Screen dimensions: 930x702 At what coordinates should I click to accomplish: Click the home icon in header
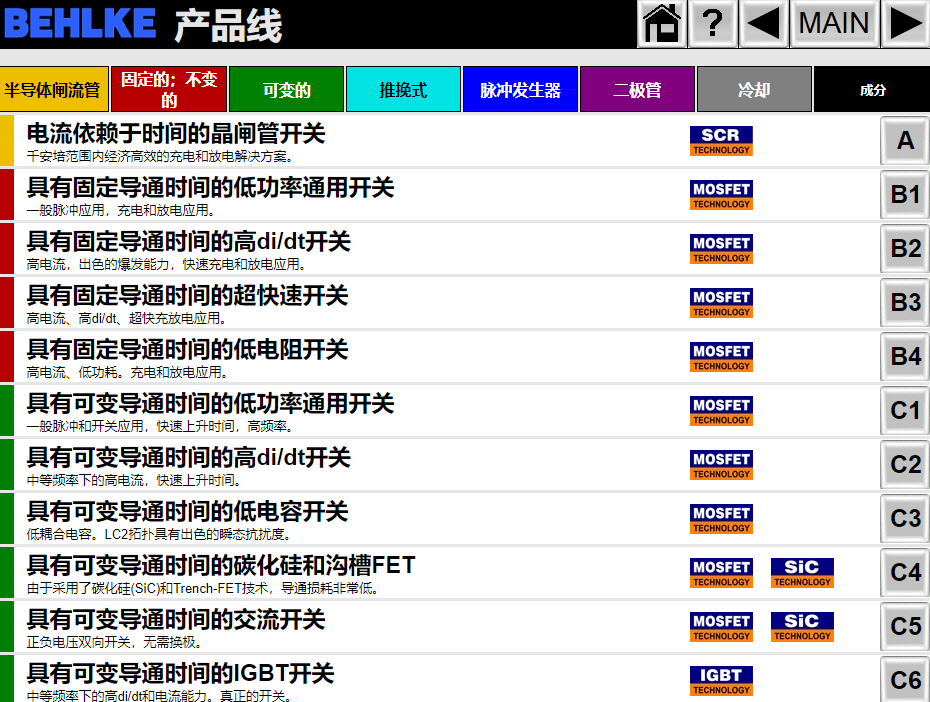[x=662, y=24]
